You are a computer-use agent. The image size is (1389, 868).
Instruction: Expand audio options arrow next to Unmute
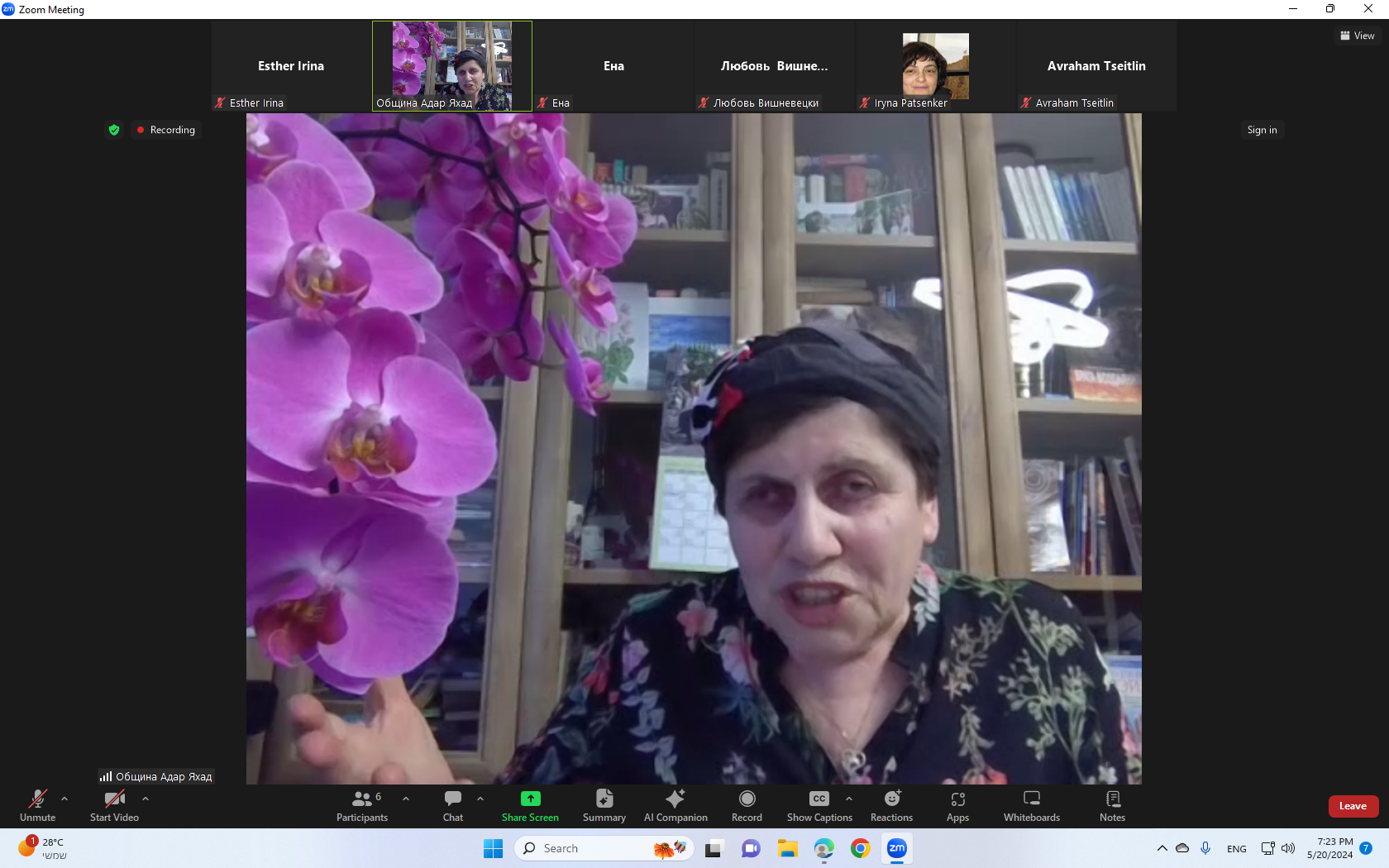click(64, 799)
